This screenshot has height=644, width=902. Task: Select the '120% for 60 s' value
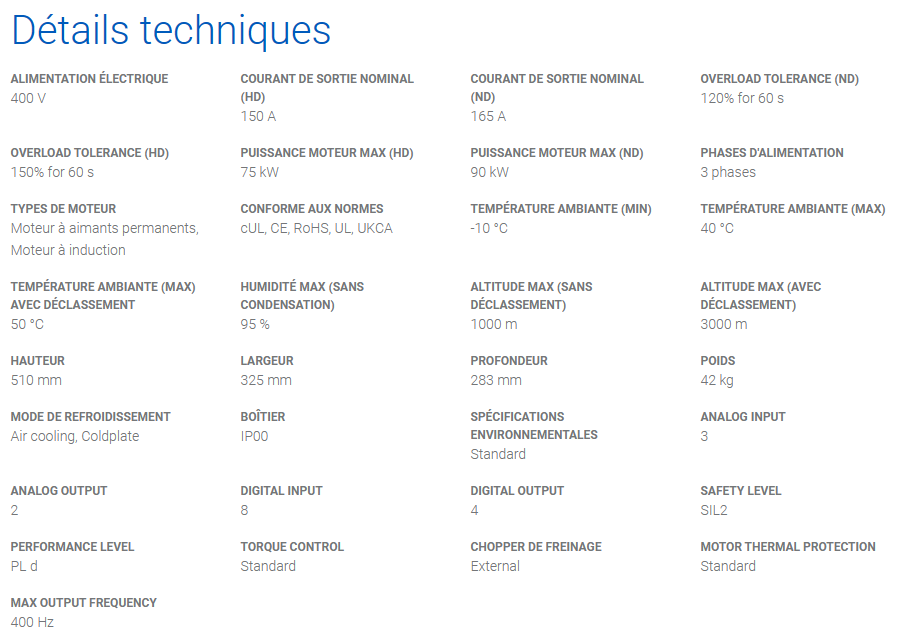(742, 98)
